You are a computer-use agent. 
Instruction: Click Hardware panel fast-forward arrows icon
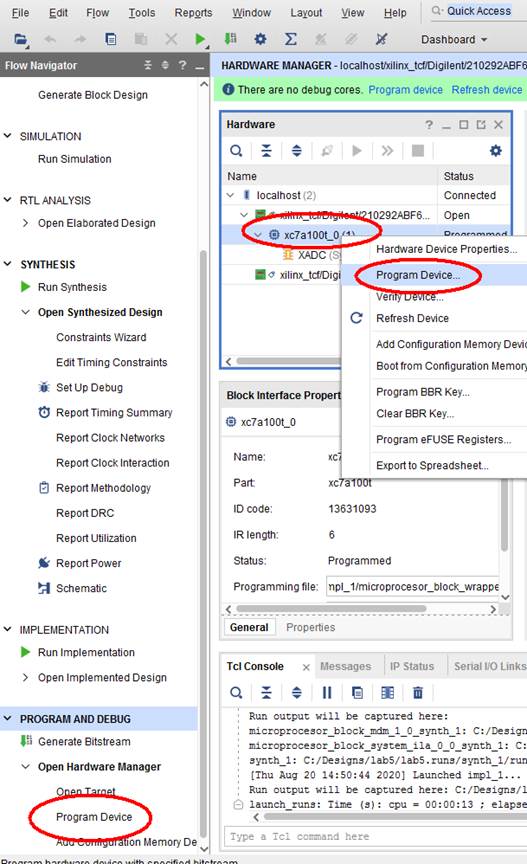click(x=388, y=150)
